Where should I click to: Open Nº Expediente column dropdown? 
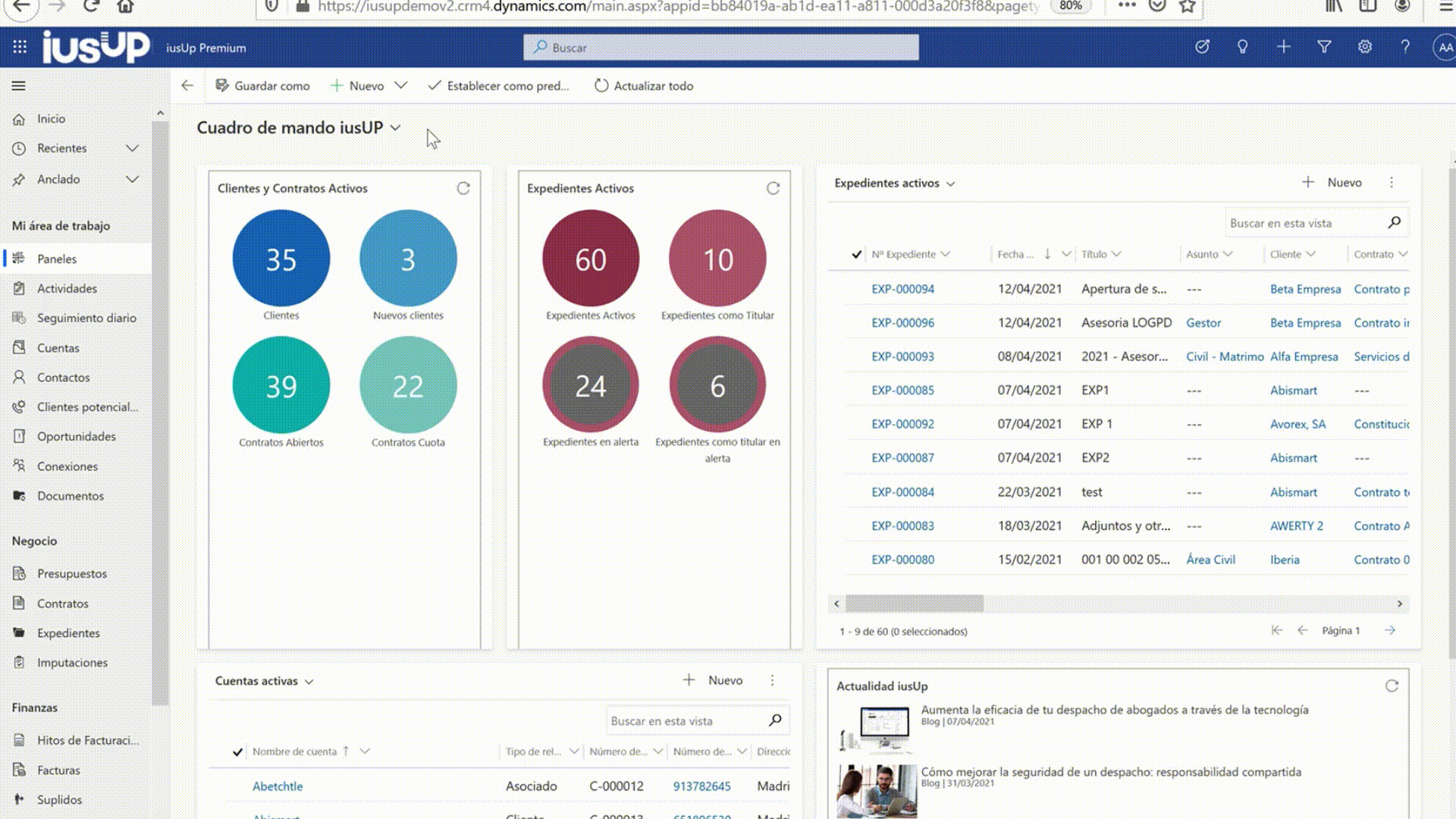pos(945,254)
